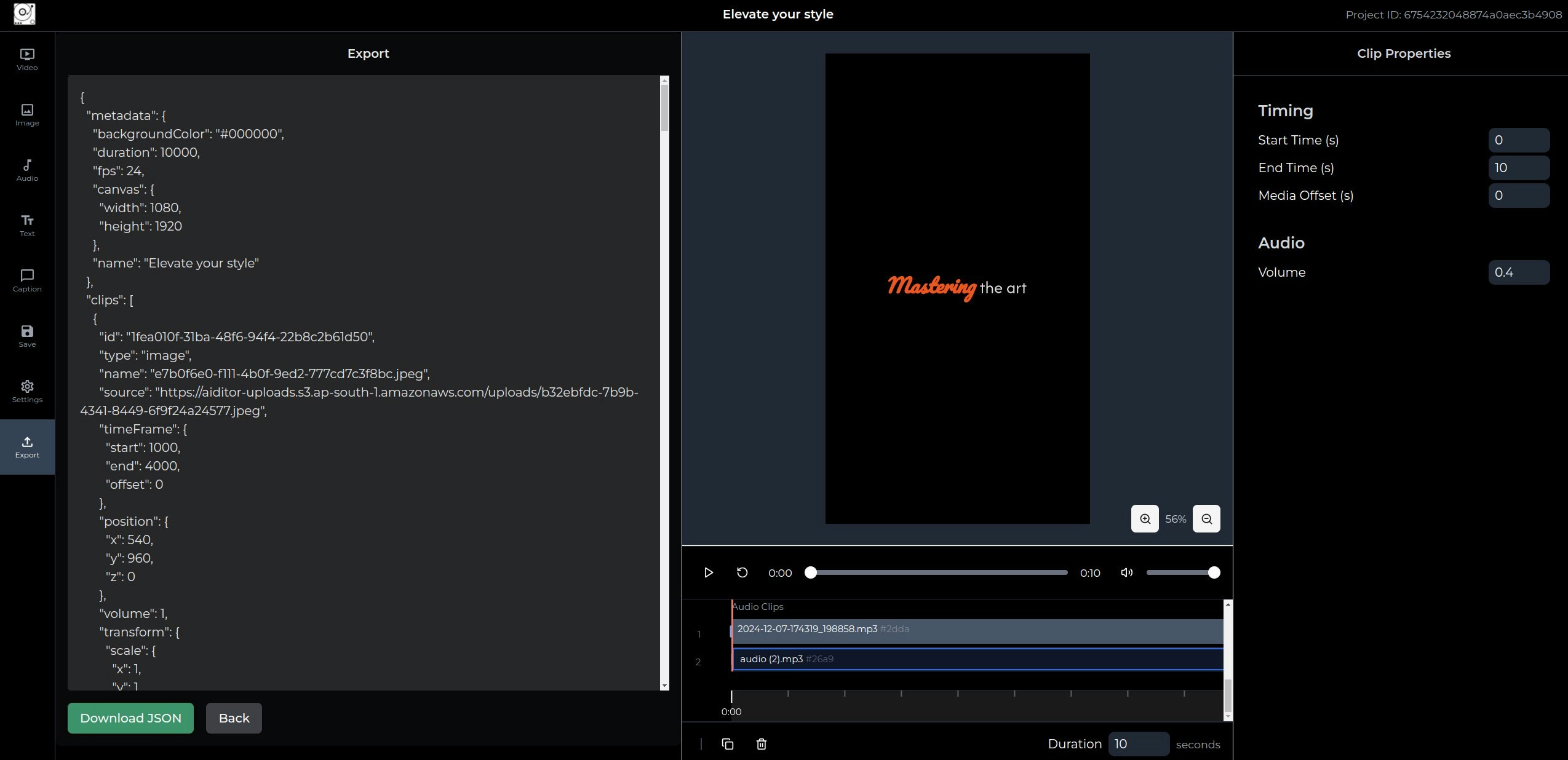Click the 56% zoom level label
This screenshot has width=1568, height=760.
click(x=1176, y=519)
